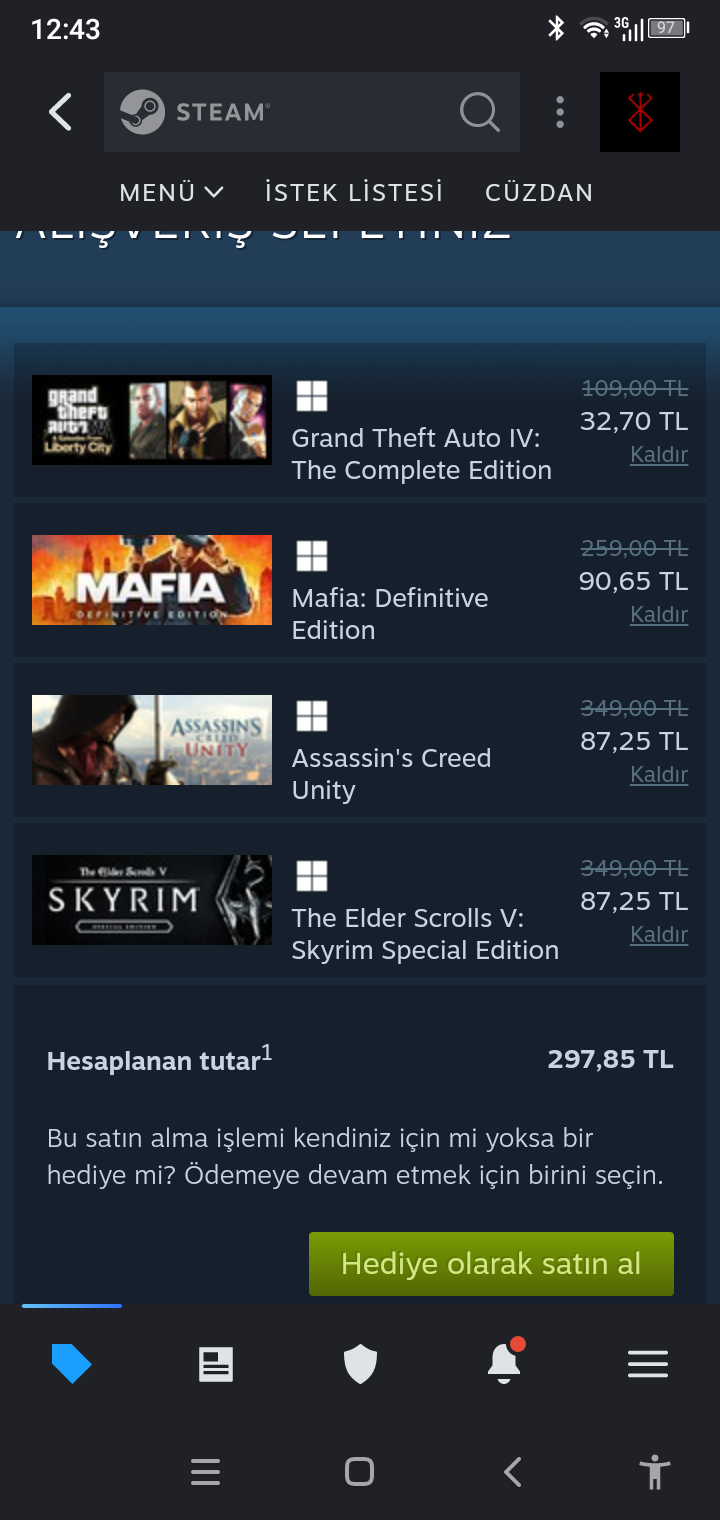Tap the Android accessibility icon
This screenshot has width=720, height=1520.
(655, 1472)
